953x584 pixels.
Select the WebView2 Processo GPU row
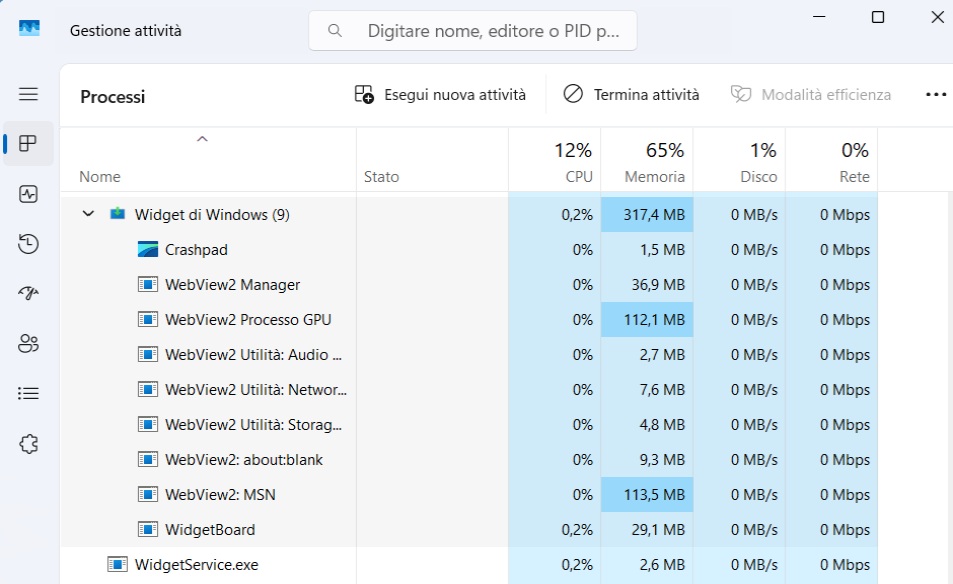[469, 320]
